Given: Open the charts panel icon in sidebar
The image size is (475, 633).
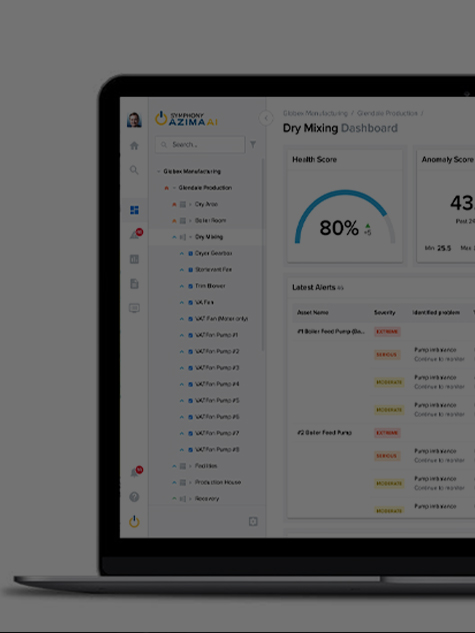Looking at the screenshot, I should [134, 259].
